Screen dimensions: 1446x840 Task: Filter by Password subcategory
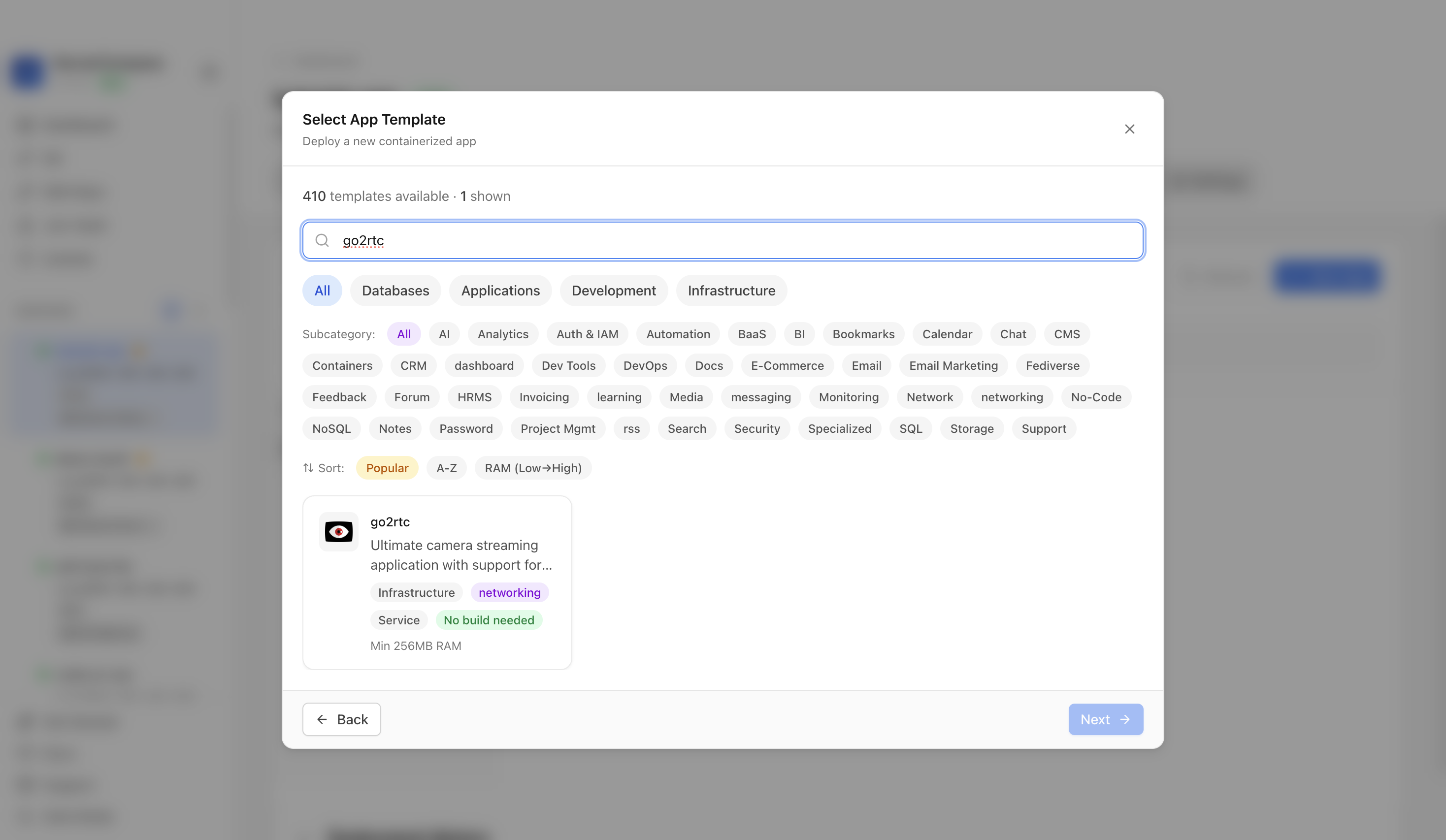[466, 428]
